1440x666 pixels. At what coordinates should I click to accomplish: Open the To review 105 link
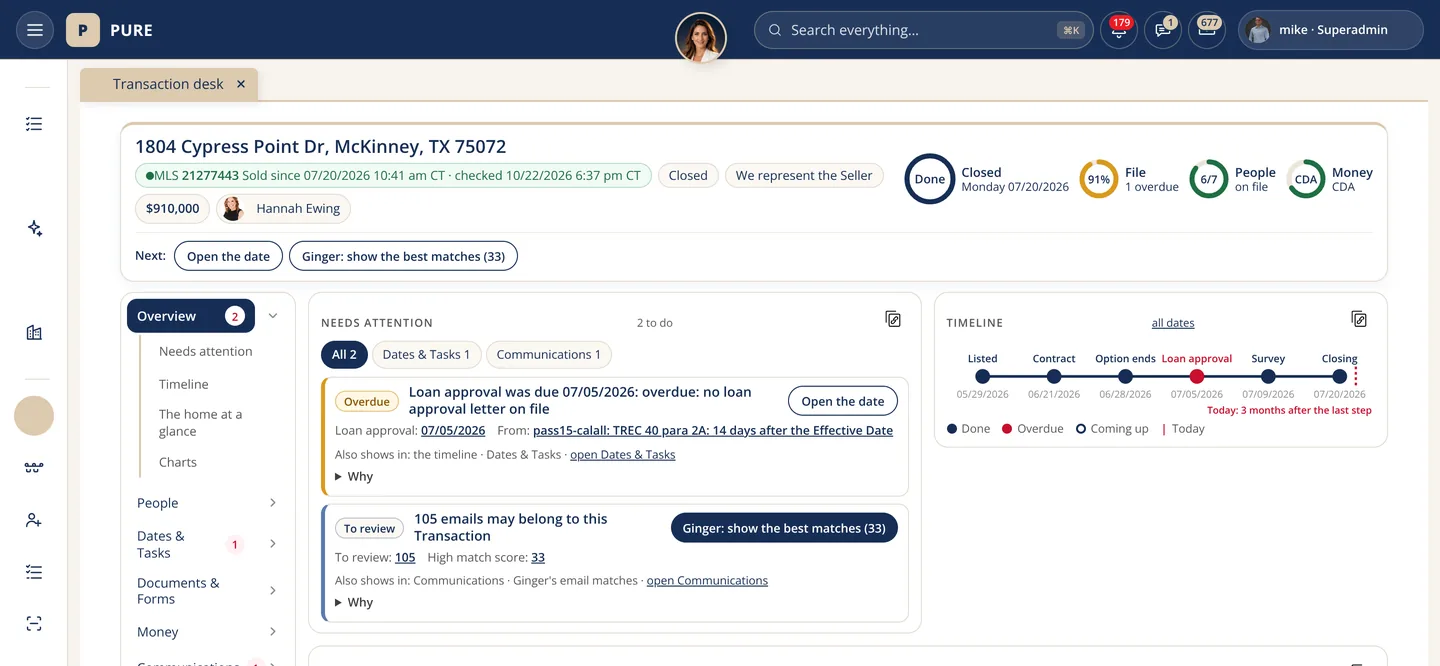coord(405,557)
